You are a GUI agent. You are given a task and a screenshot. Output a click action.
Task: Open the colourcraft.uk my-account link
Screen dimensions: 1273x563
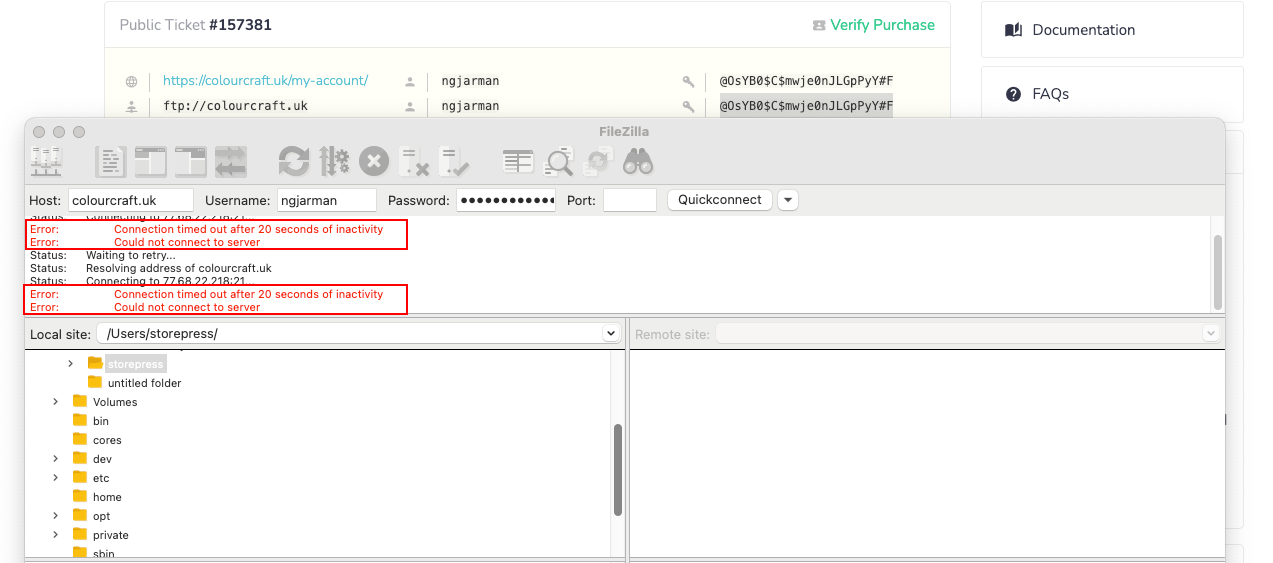(265, 81)
